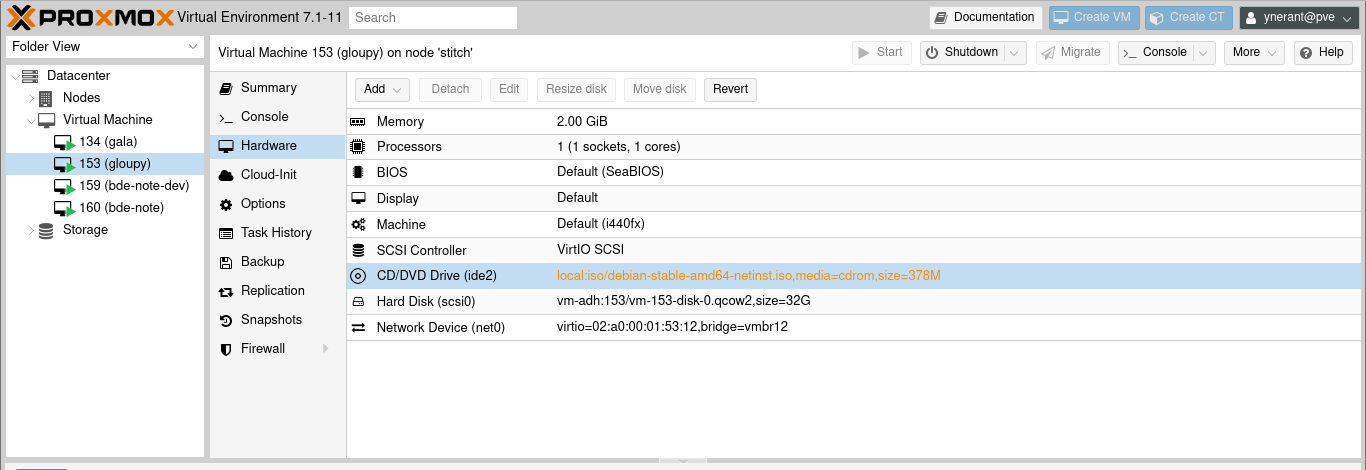Open the Shutdown dropdown arrow
This screenshot has height=470, width=1366.
(1015, 53)
